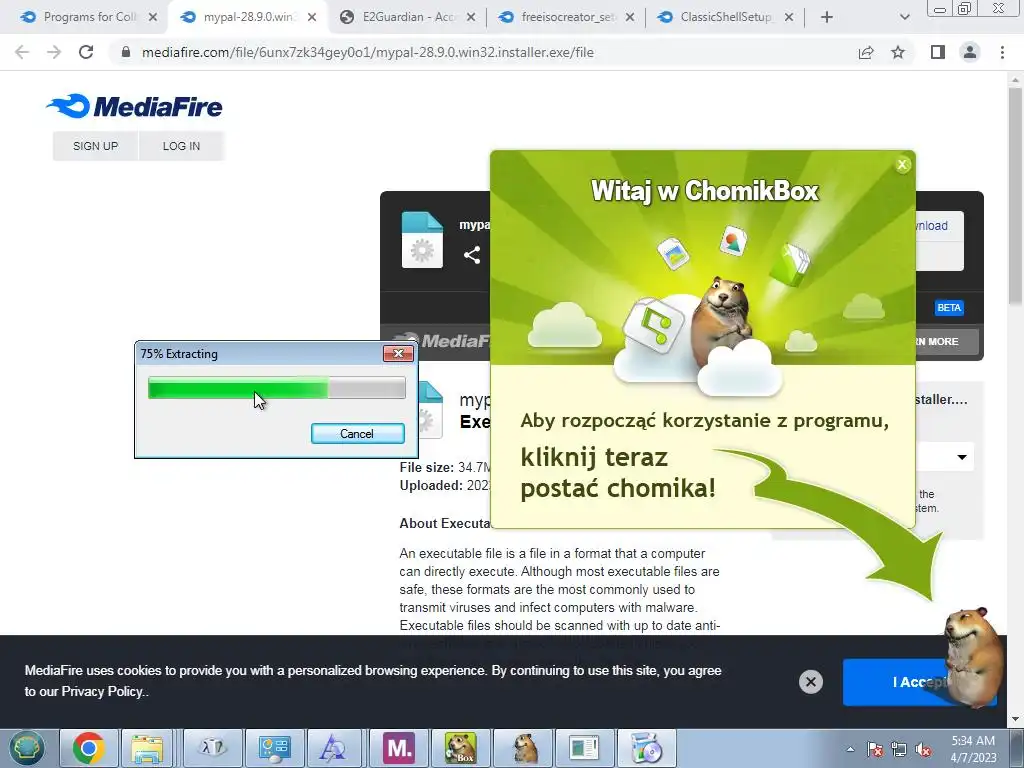The image size is (1024, 768).
Task: Click the BETA badge
Action: (949, 308)
